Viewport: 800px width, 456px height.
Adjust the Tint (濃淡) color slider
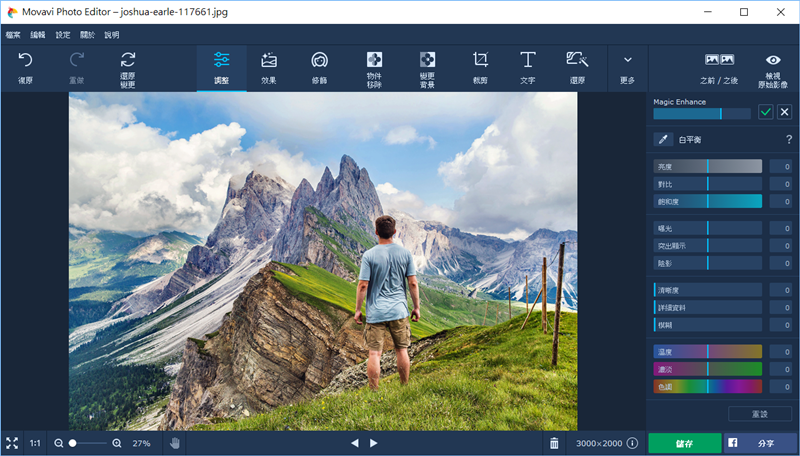click(708, 369)
